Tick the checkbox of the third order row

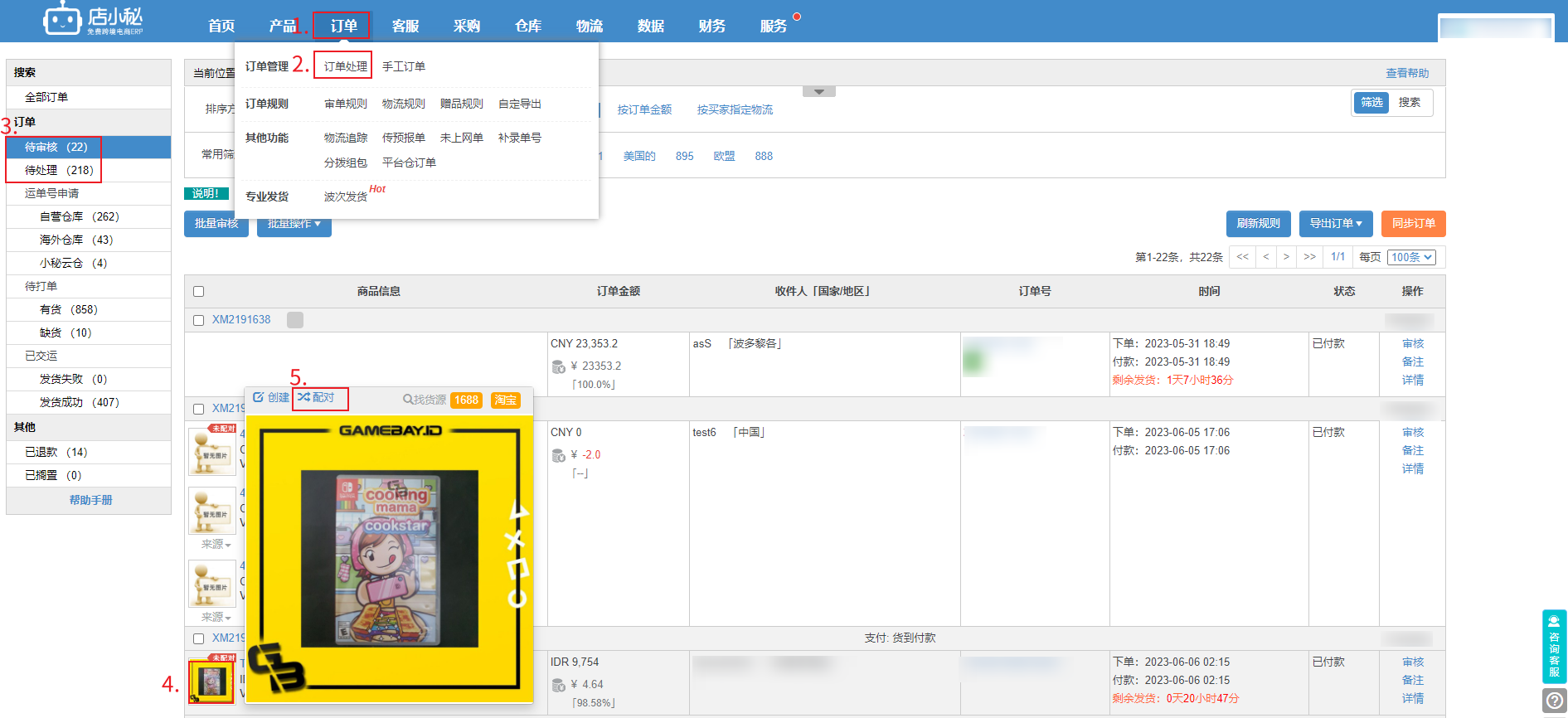(x=198, y=638)
